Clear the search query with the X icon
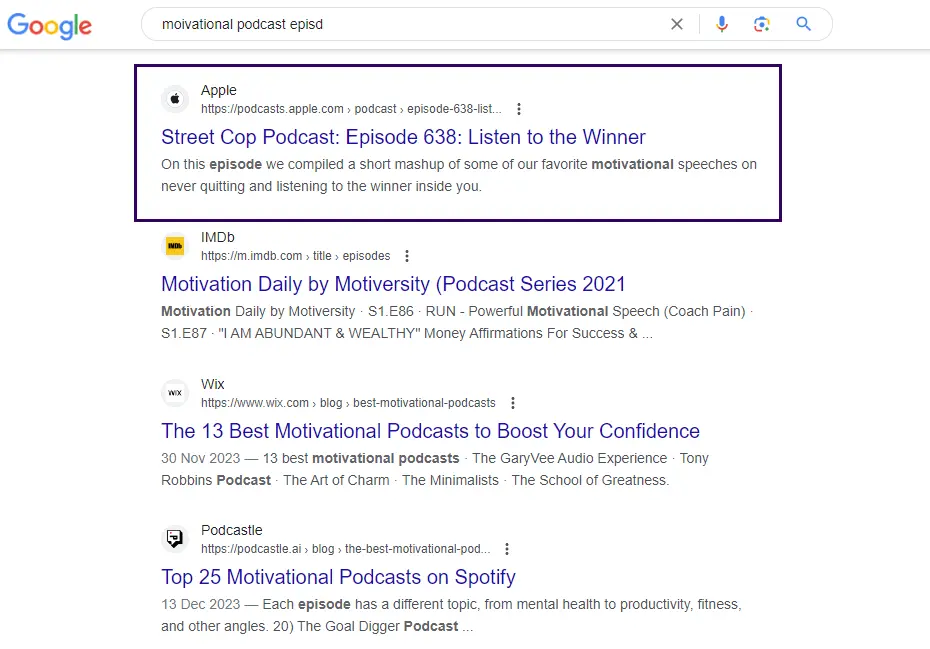Viewport: 930px width, 649px height. [x=677, y=23]
